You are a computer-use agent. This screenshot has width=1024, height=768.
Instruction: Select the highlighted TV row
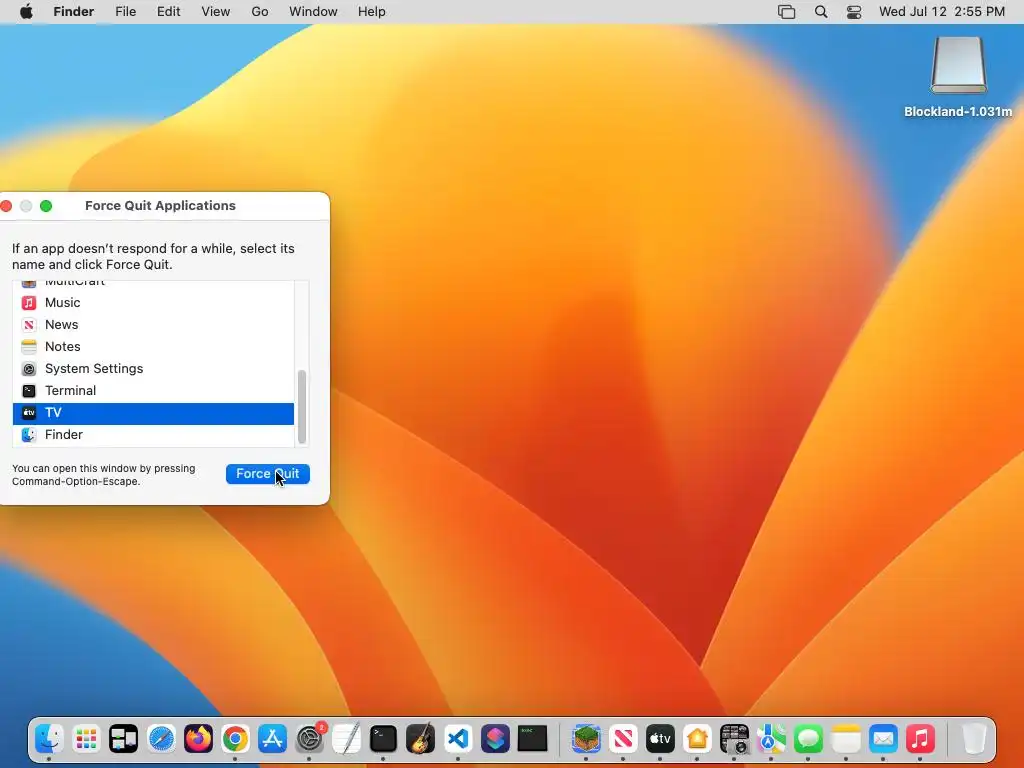pos(153,413)
